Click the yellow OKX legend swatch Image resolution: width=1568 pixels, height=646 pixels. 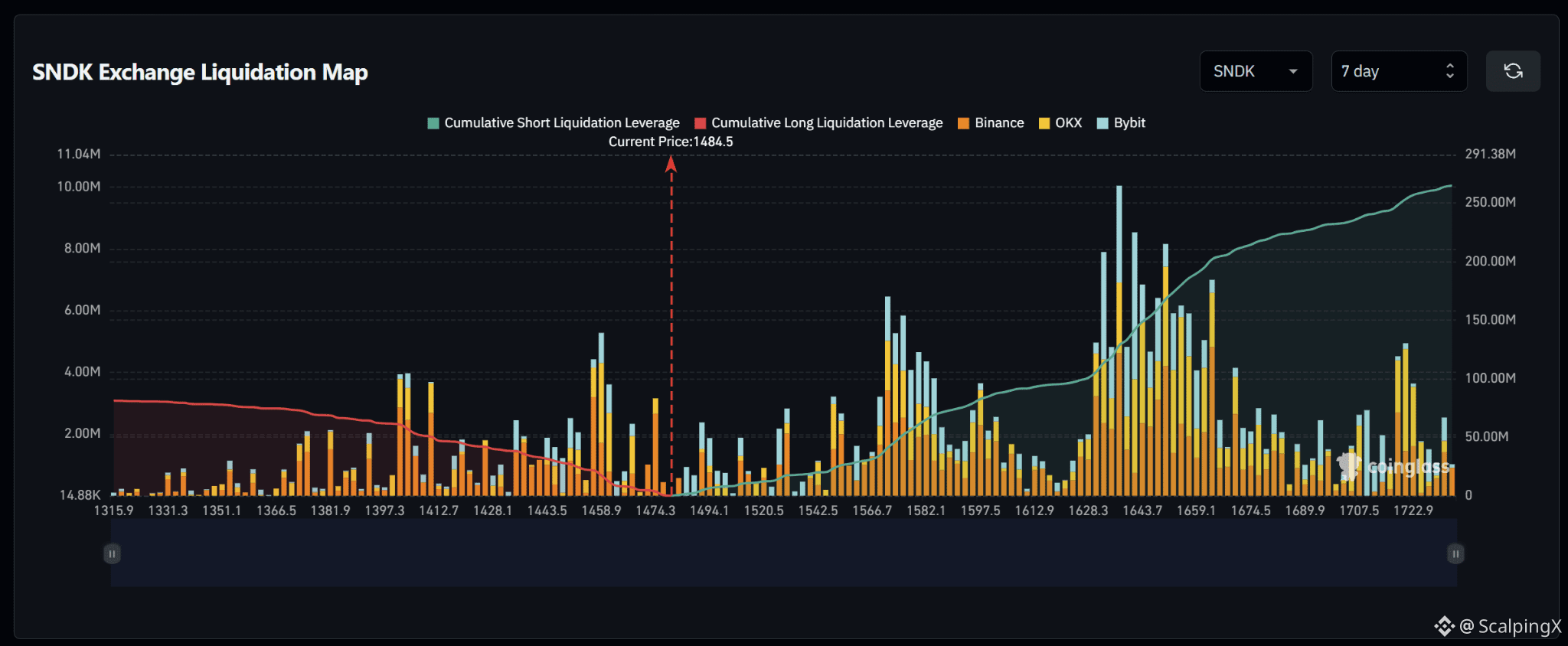pyautogui.click(x=1044, y=123)
